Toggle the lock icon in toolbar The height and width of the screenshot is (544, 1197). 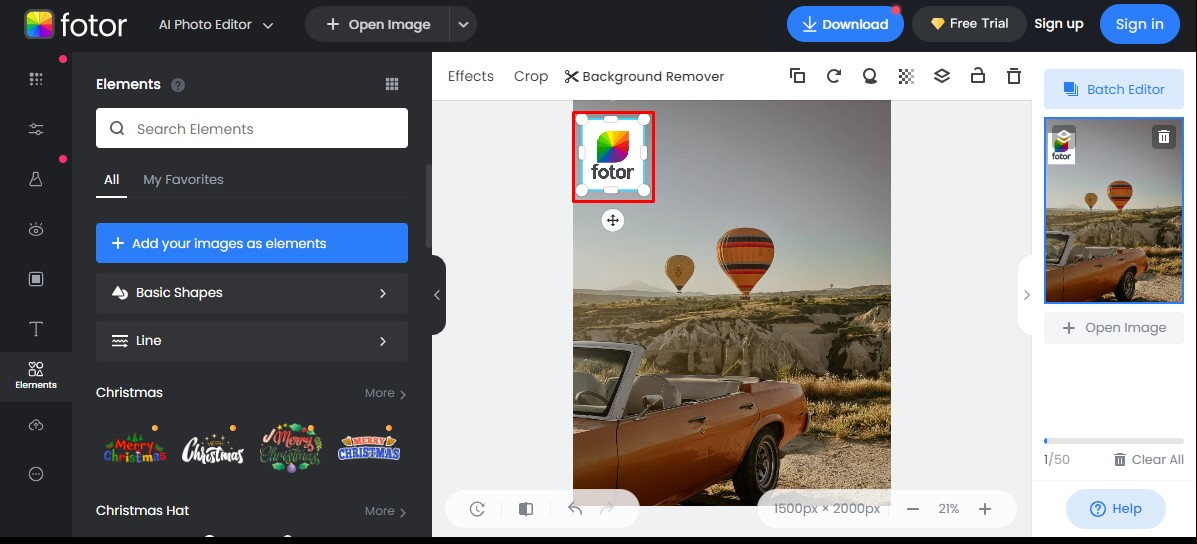click(x=977, y=76)
